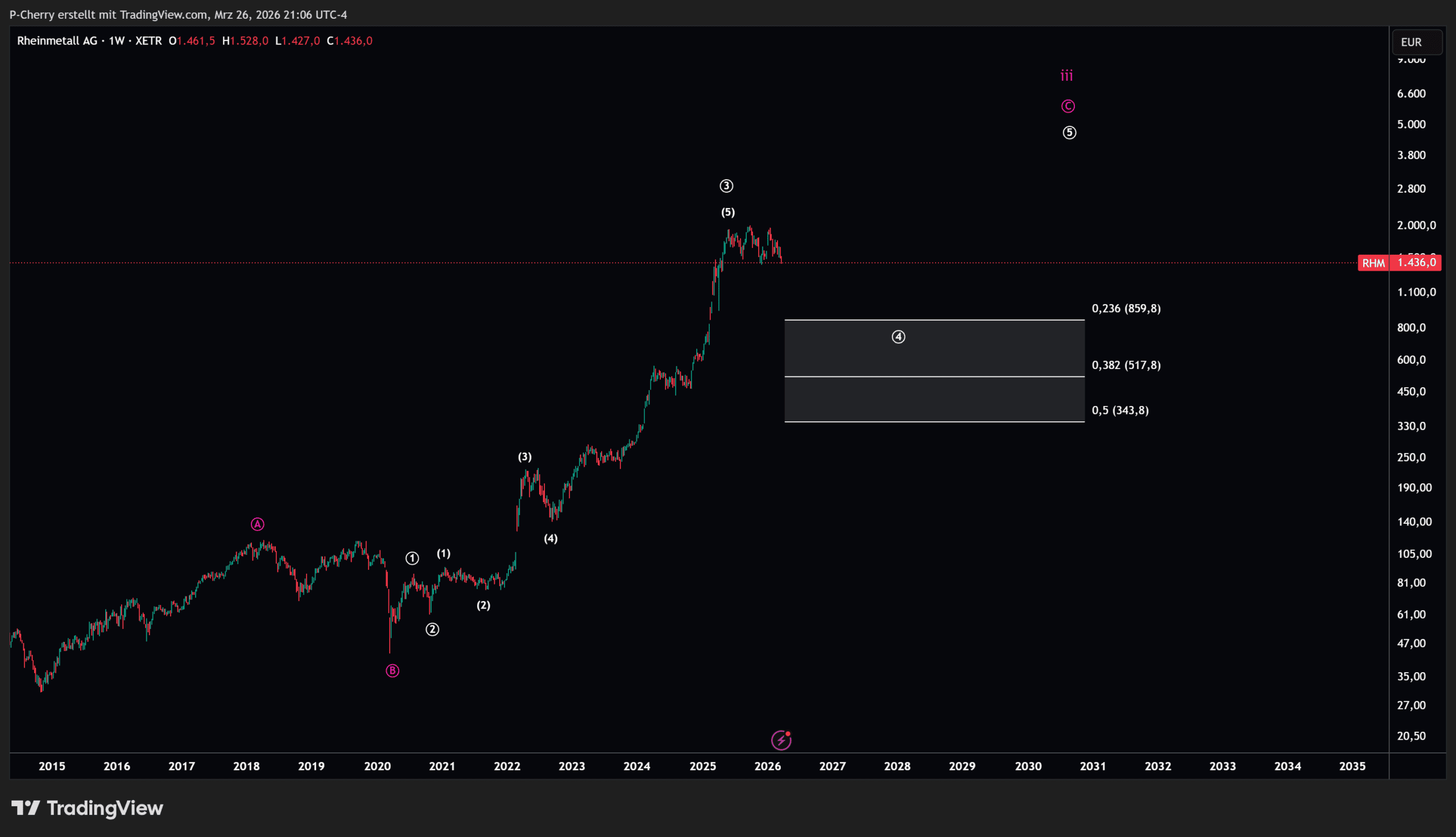Viewport: 1456px width, 837px height.
Task: Select the circled 5 target label
Action: (x=1069, y=133)
